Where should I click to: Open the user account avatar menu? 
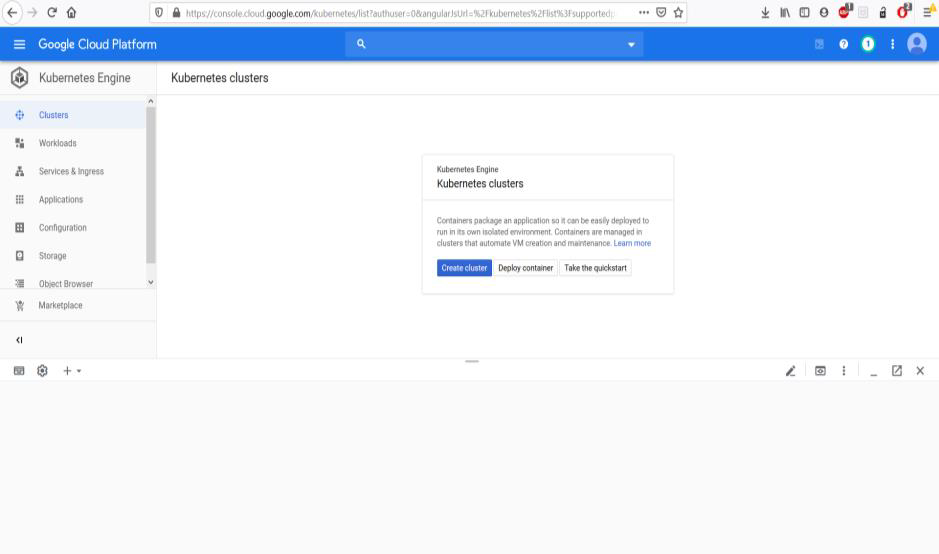pyautogui.click(x=916, y=45)
